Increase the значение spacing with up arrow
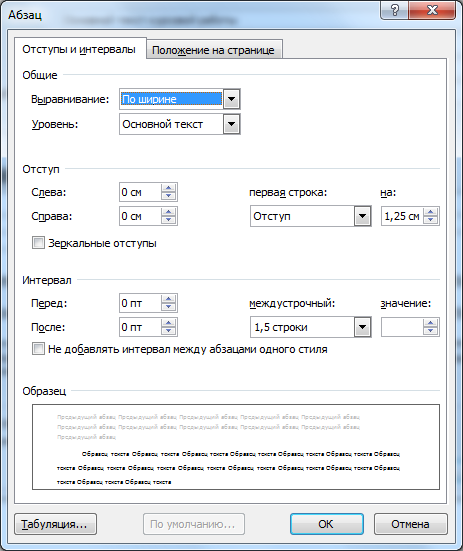Screen dimensions: 463x551 click(431, 323)
